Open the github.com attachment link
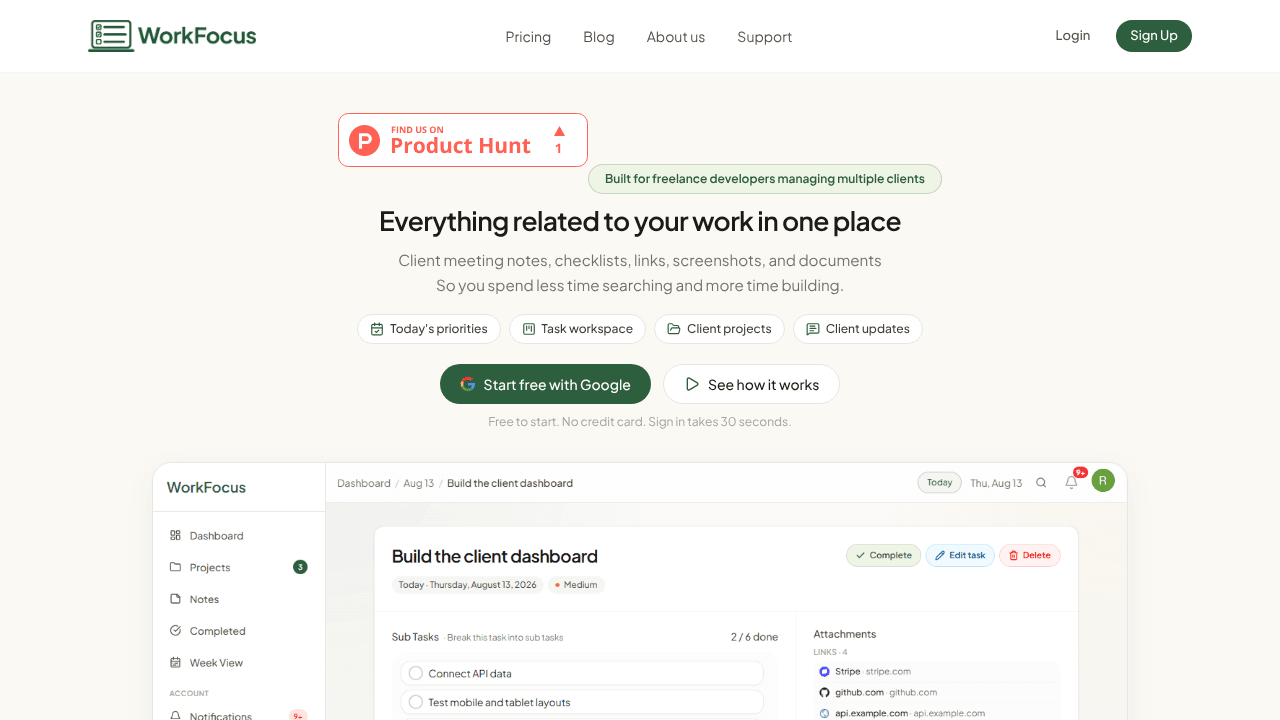This screenshot has width=1280, height=720. click(x=936, y=692)
